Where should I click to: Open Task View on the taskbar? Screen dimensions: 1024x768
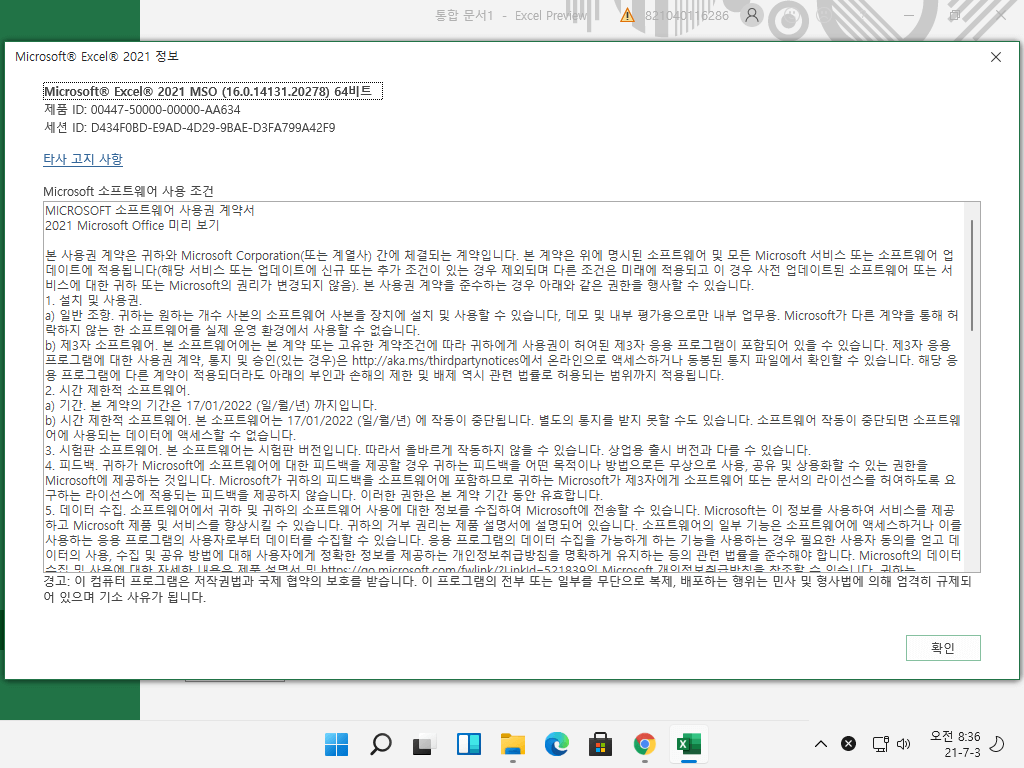(424, 744)
